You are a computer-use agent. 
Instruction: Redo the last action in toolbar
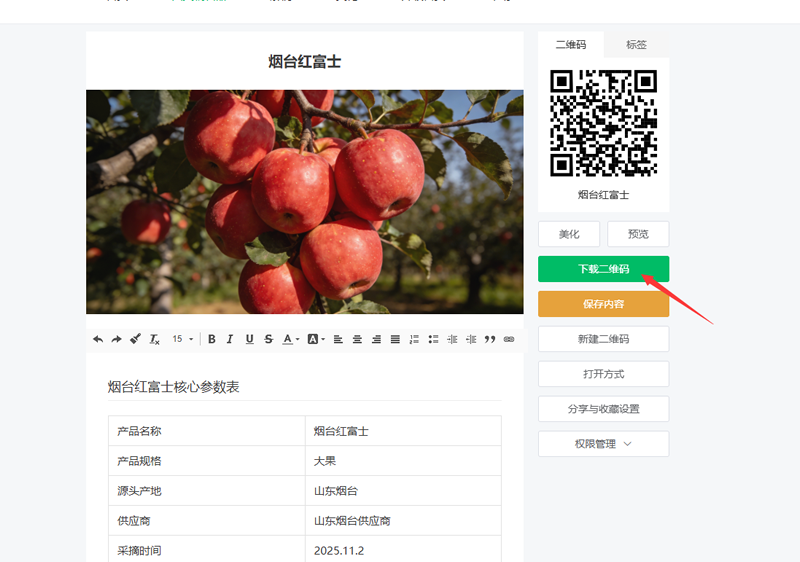(116, 339)
